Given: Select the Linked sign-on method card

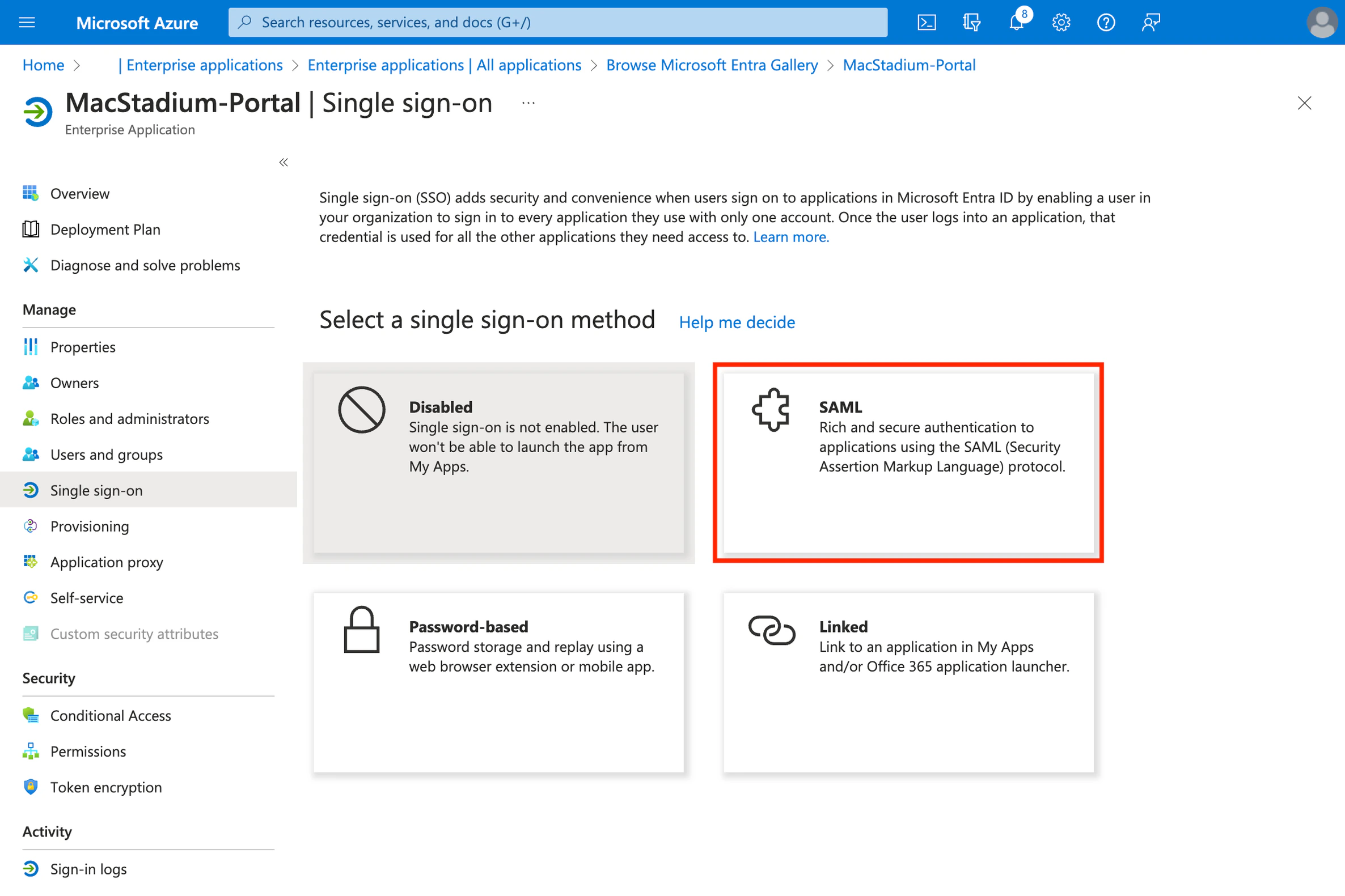Looking at the screenshot, I should (908, 682).
